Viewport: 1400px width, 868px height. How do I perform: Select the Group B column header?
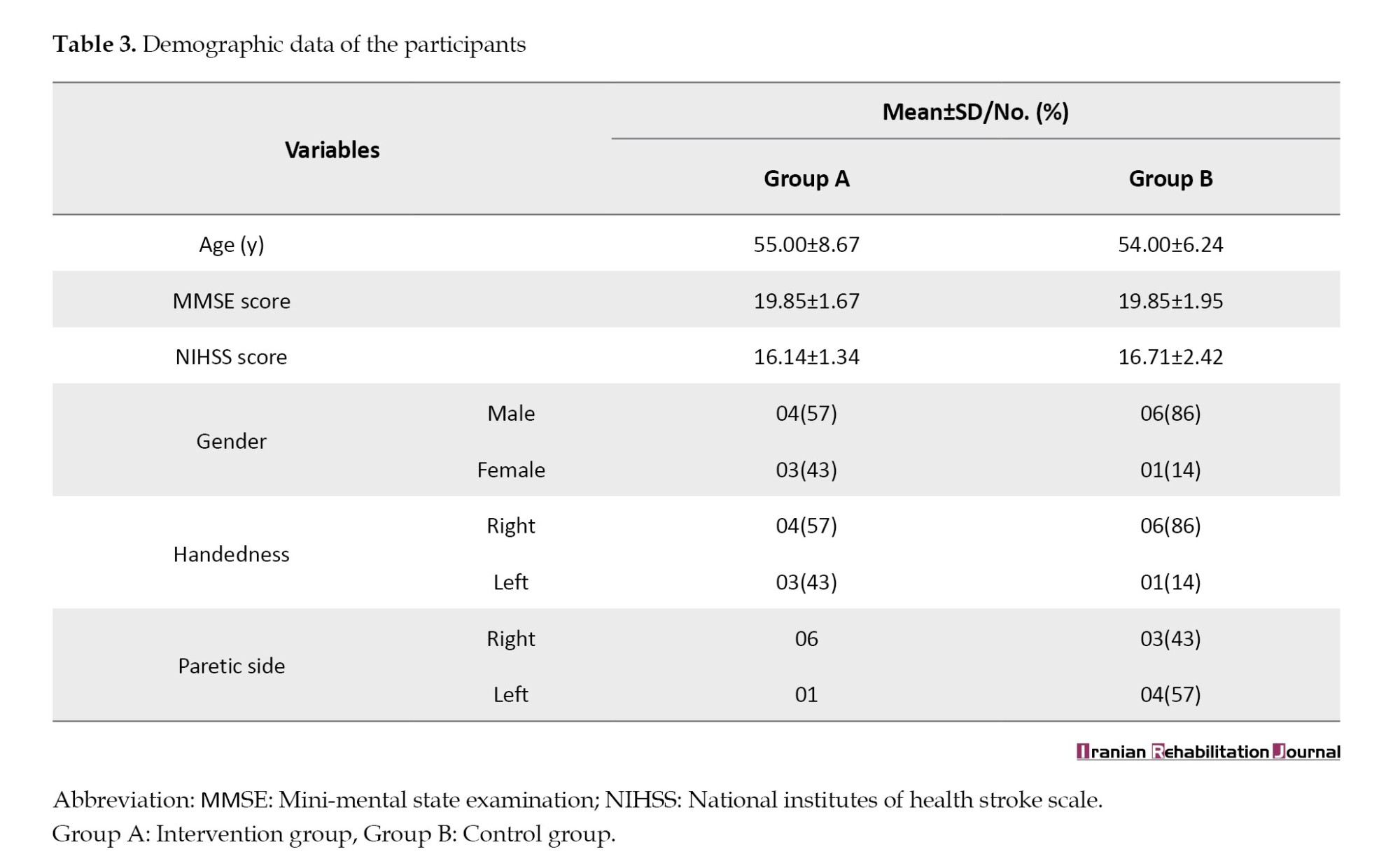pyautogui.click(x=1170, y=178)
